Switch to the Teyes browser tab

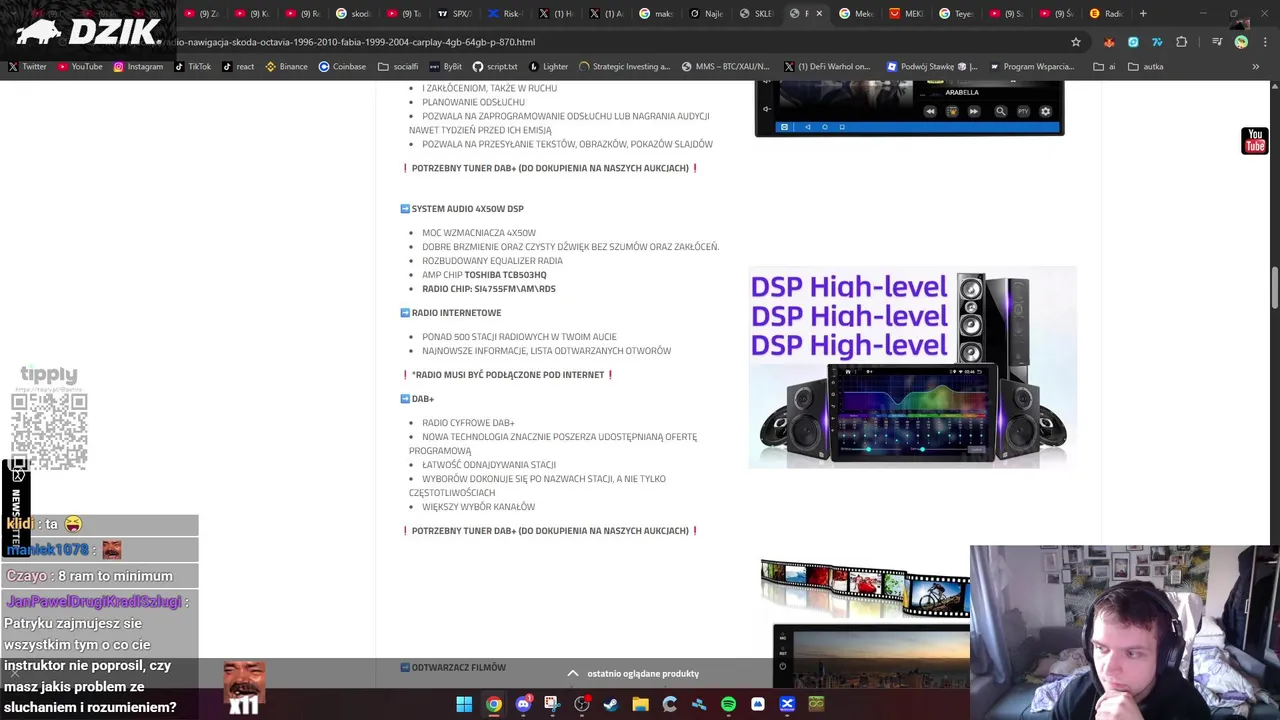(x=957, y=14)
